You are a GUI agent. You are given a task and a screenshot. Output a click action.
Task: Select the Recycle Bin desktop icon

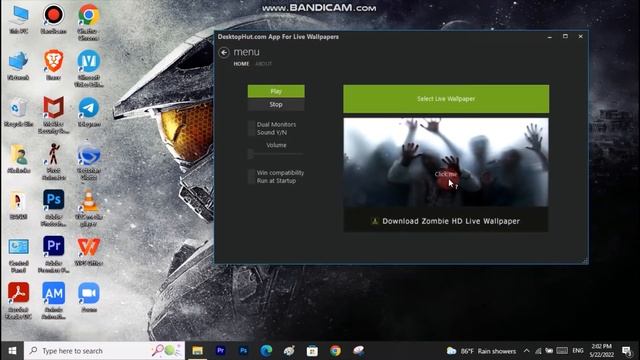[18, 112]
